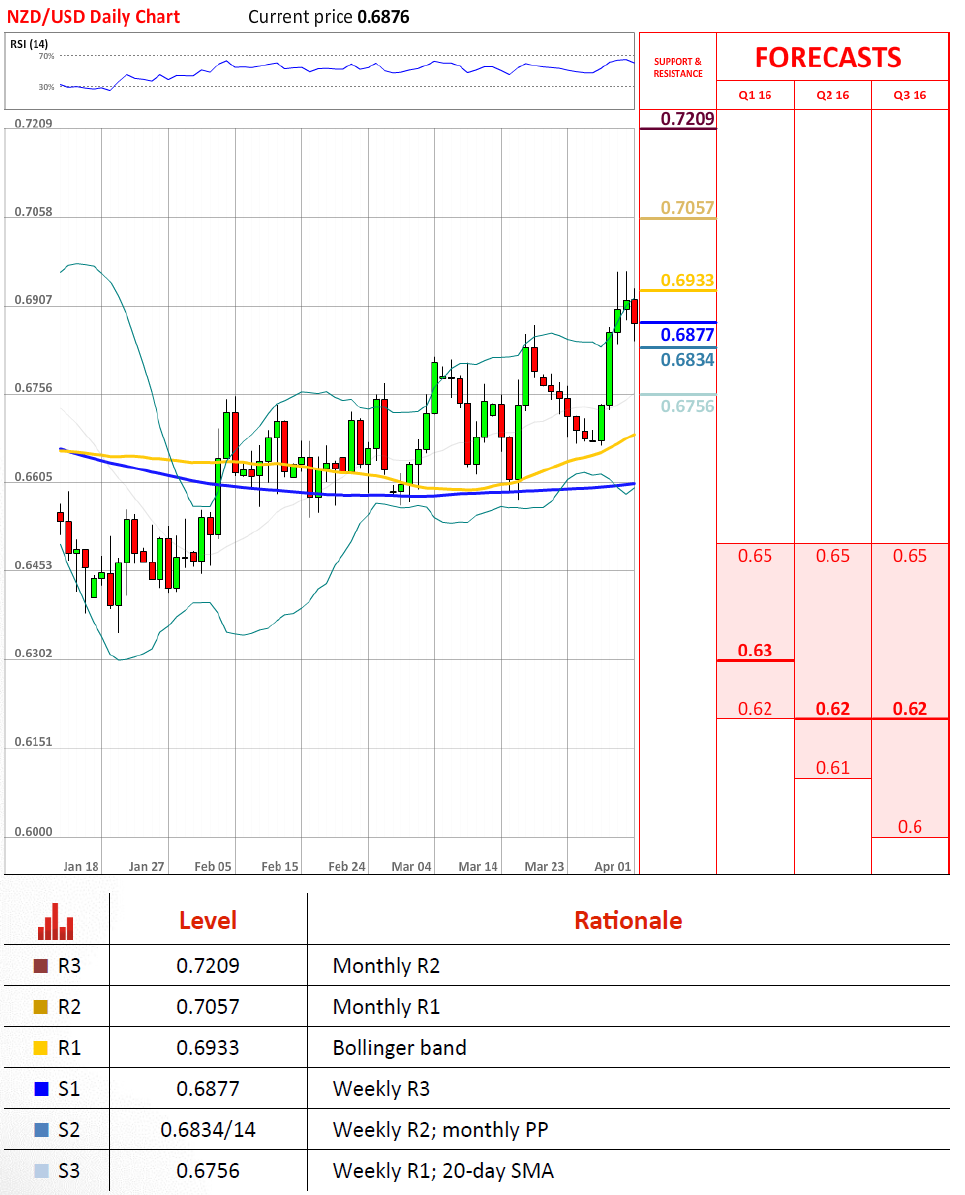Screen dimensions: 965x1195
Task: Click the 0.6834 support level marker
Action: (687, 360)
